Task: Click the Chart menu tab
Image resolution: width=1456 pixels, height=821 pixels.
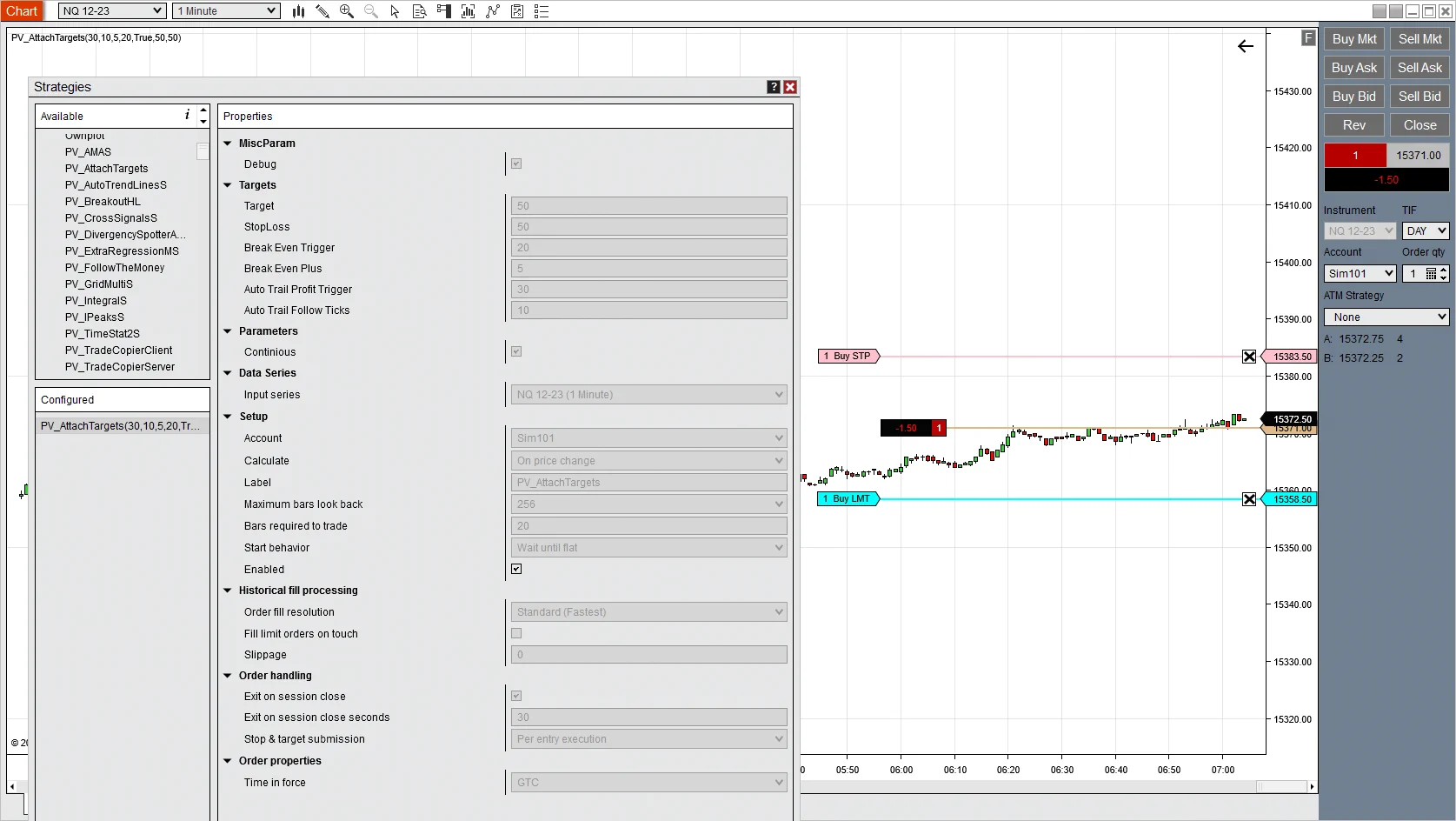Action: (x=22, y=11)
